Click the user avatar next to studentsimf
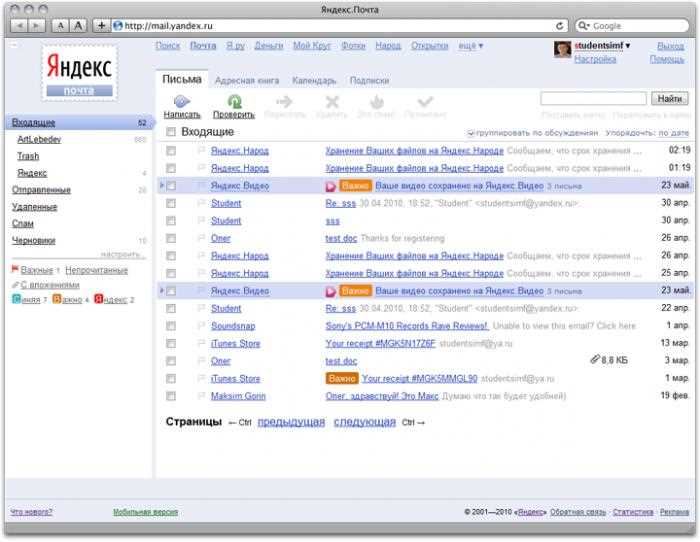Screen dimensions: 700x542 563,48
